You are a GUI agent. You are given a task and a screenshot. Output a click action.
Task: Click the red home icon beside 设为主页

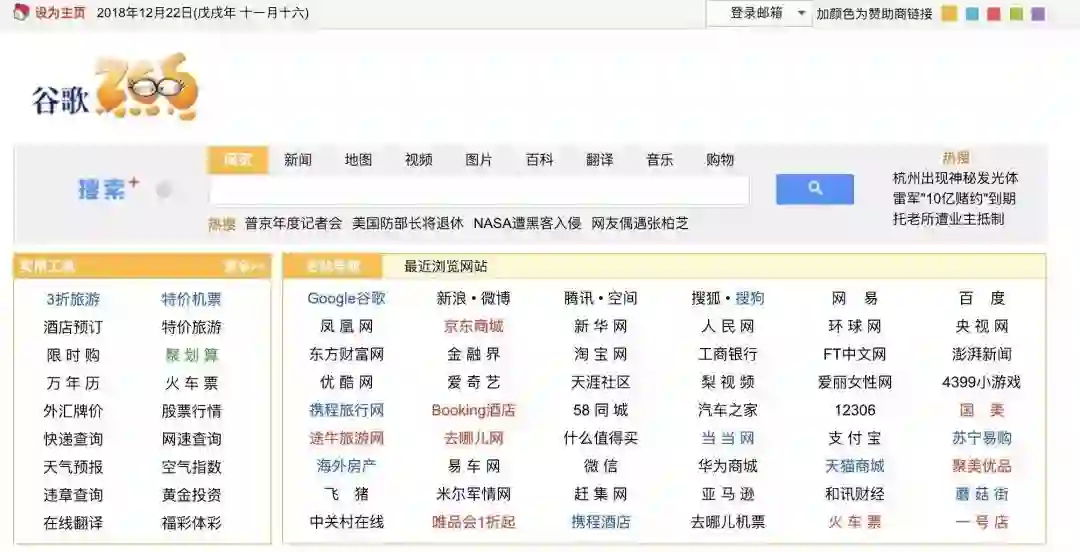coord(21,12)
